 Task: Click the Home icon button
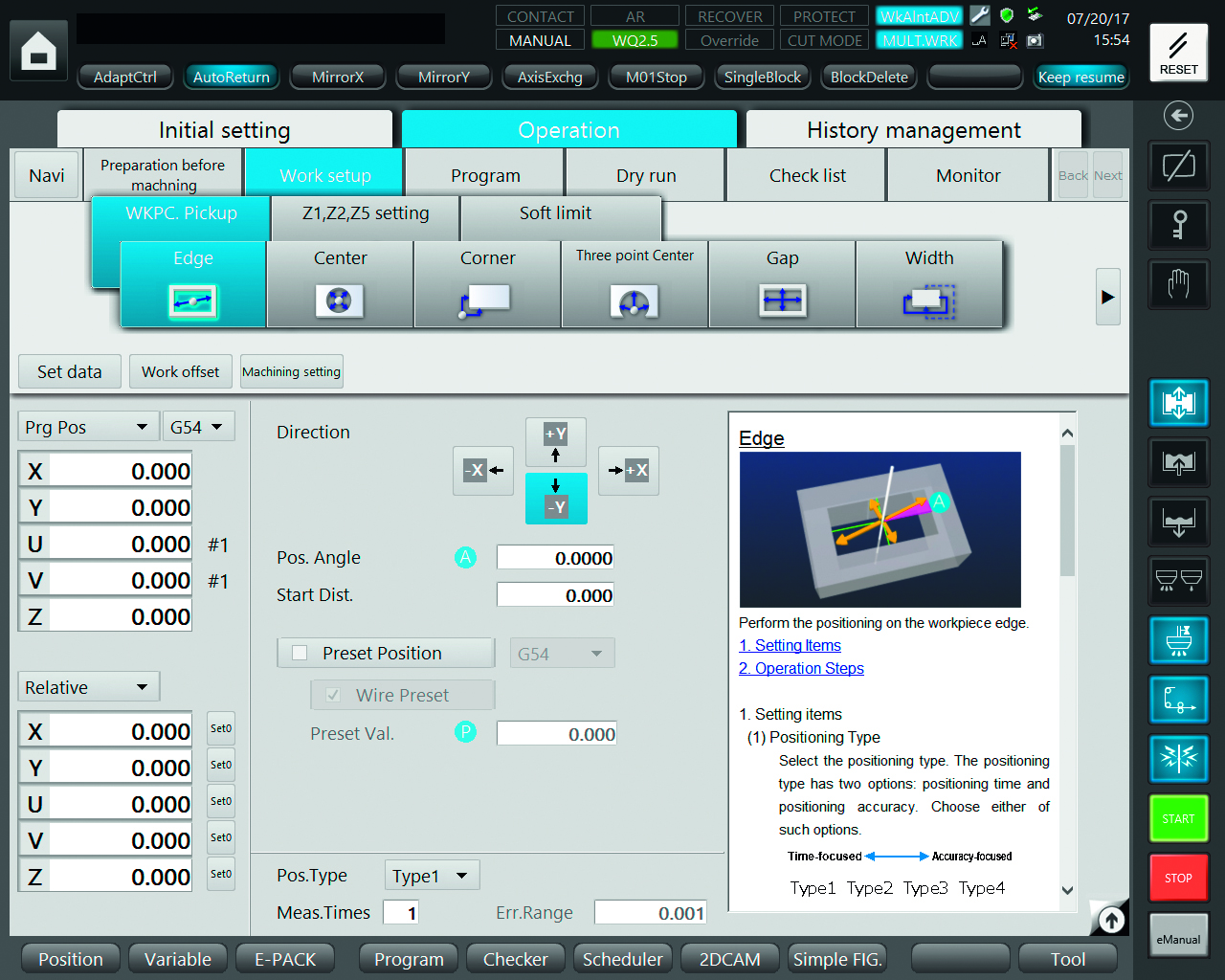click(38, 51)
